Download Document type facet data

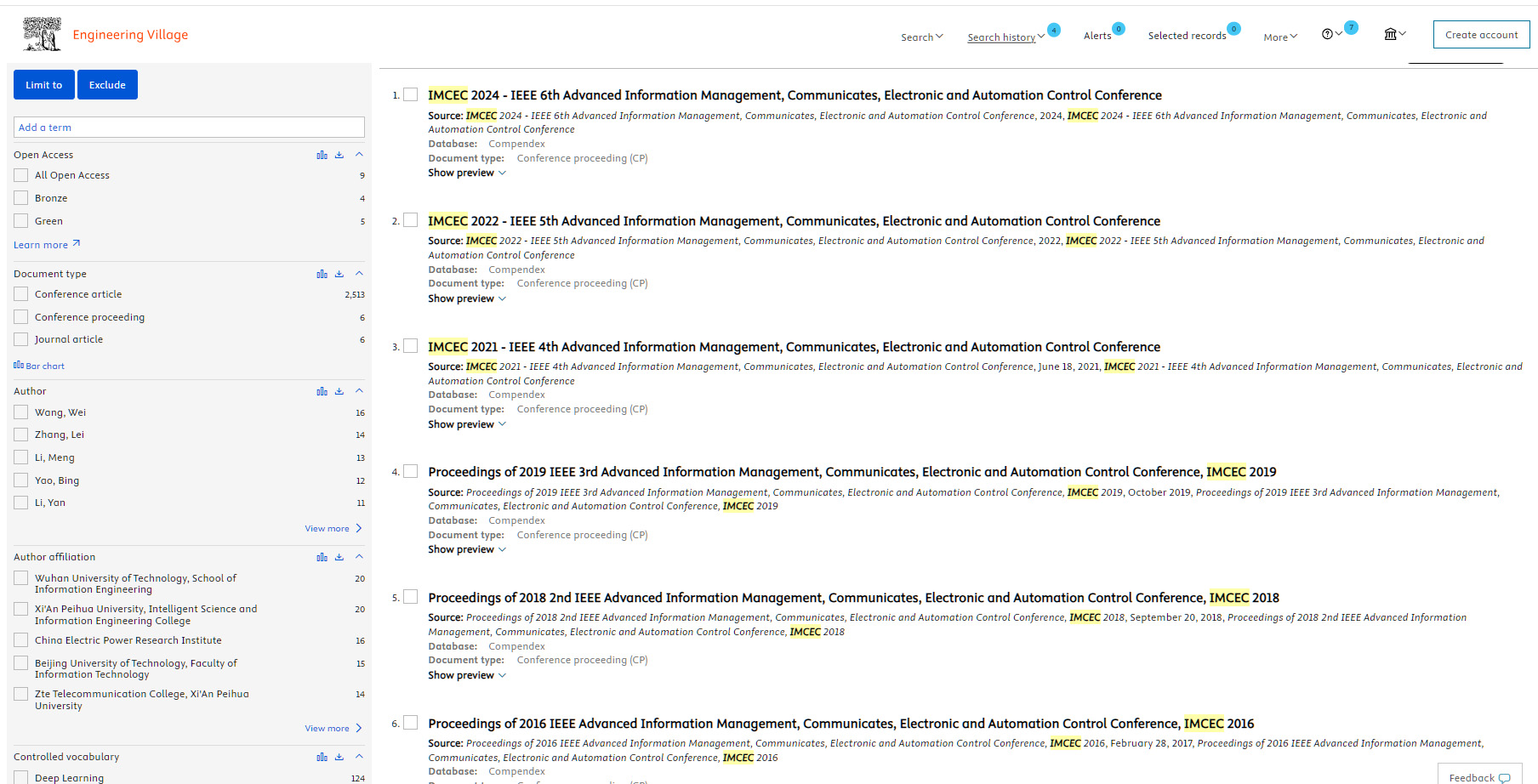339,274
